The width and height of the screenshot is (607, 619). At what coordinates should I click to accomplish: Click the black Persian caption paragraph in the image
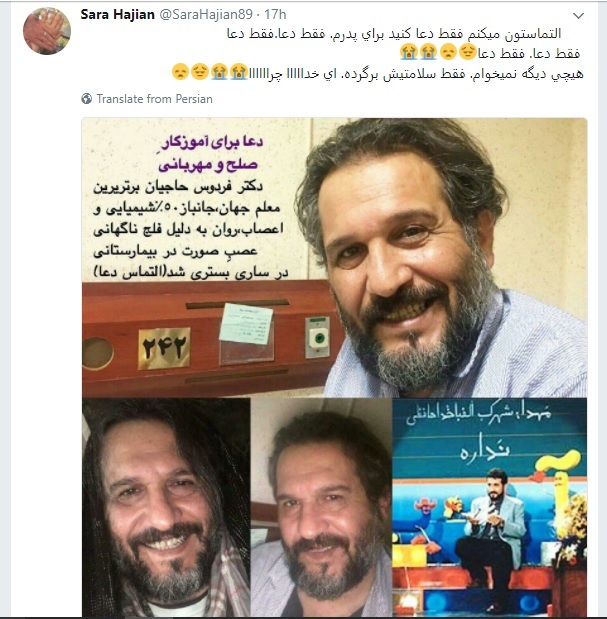[191, 230]
